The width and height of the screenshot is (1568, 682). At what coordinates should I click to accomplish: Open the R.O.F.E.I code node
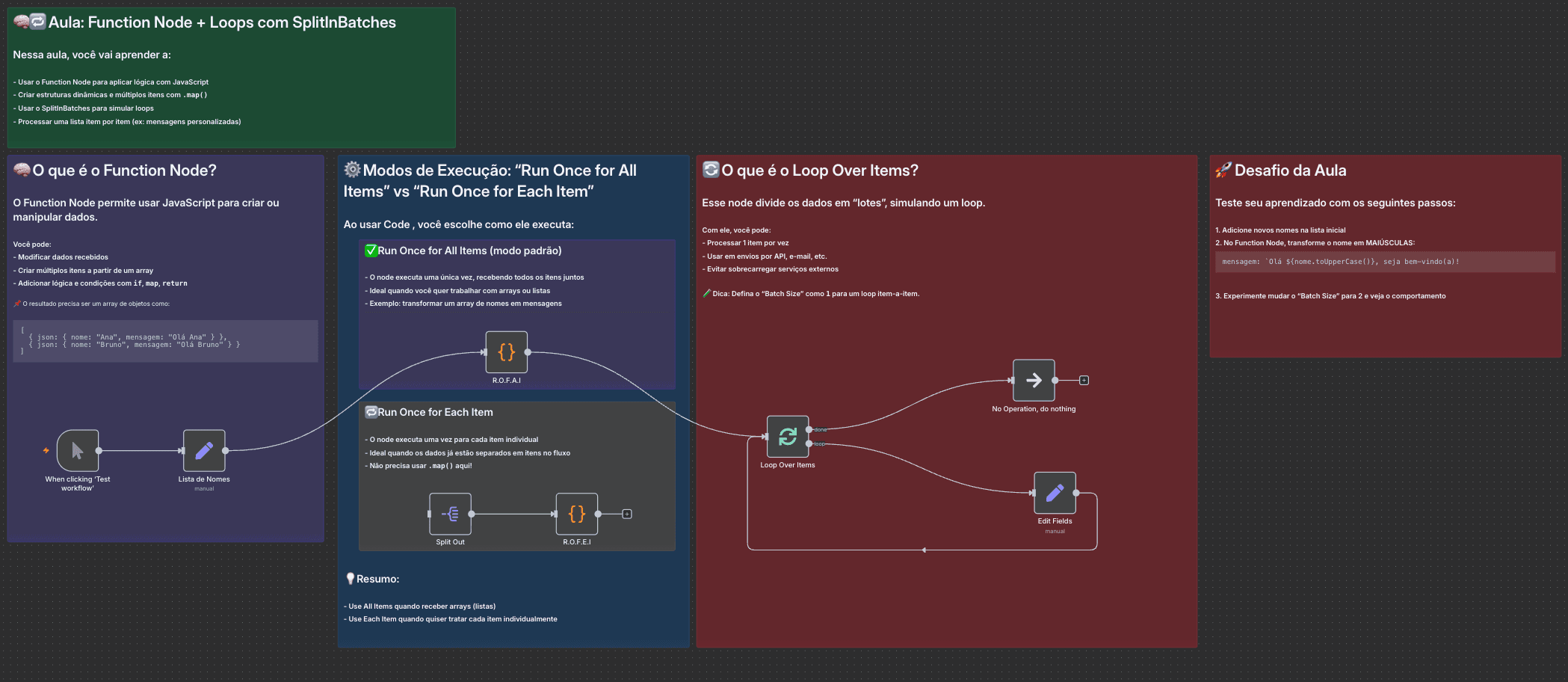[x=576, y=514]
